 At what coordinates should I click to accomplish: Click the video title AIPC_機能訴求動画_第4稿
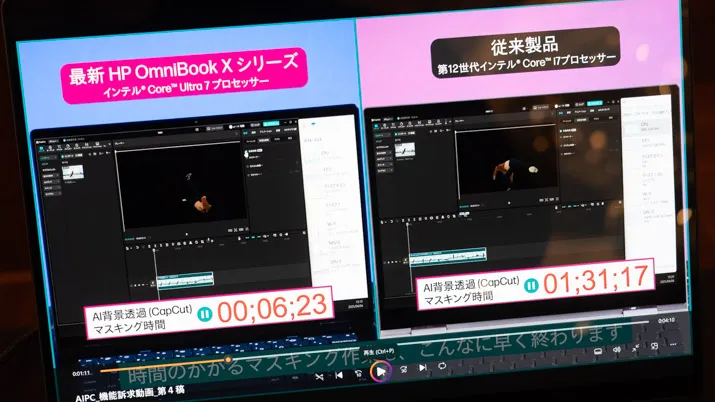(x=130, y=394)
